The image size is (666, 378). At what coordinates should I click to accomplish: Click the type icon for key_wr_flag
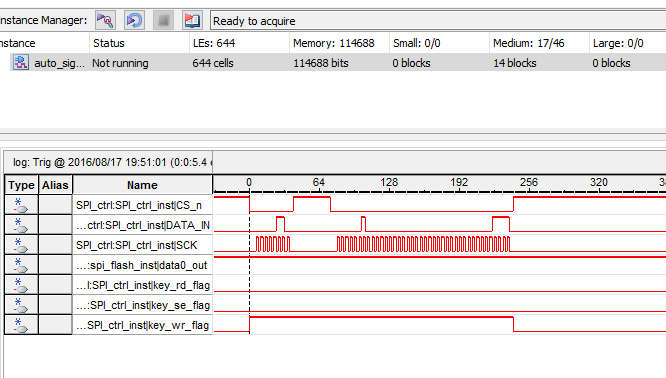point(21,324)
